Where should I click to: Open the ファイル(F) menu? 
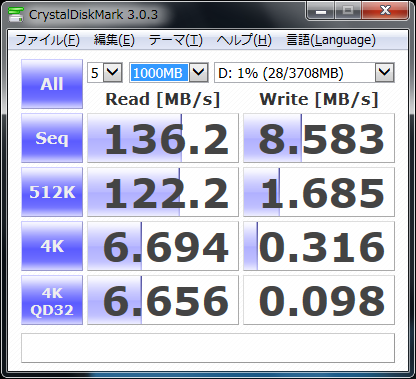tap(47, 40)
